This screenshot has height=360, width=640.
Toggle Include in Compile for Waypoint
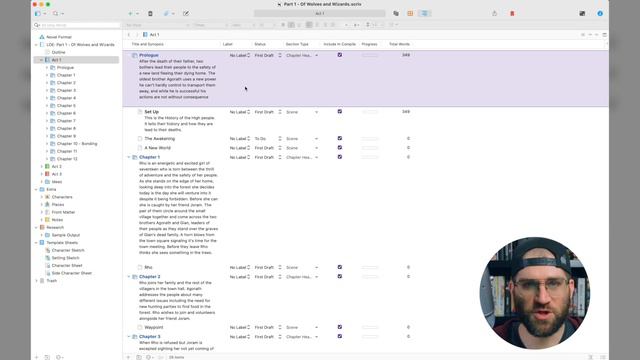click(x=340, y=327)
